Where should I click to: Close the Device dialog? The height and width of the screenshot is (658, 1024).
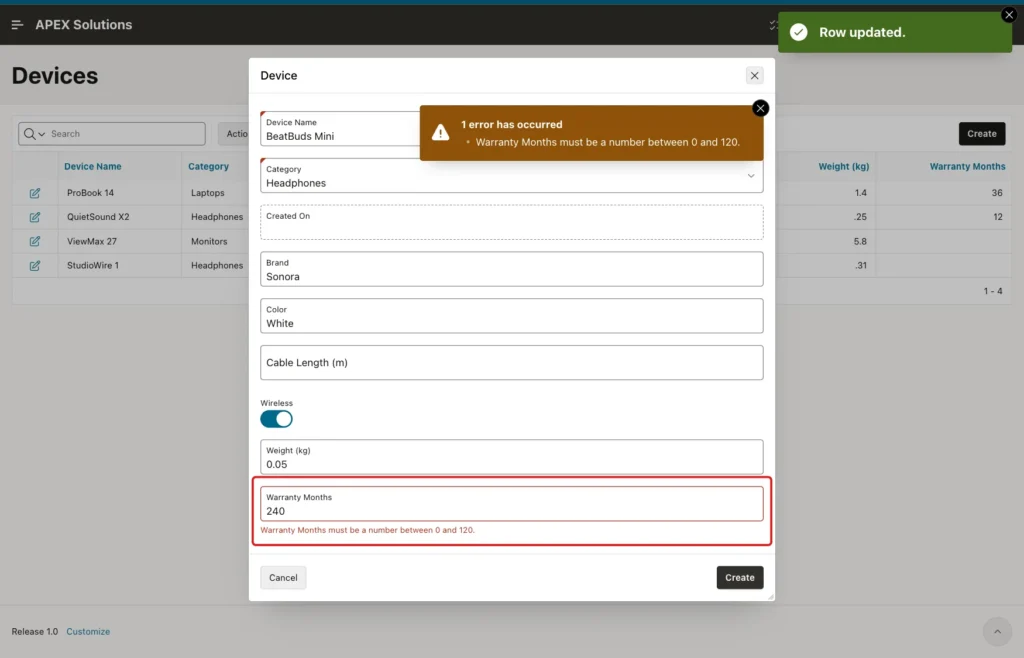[754, 76]
